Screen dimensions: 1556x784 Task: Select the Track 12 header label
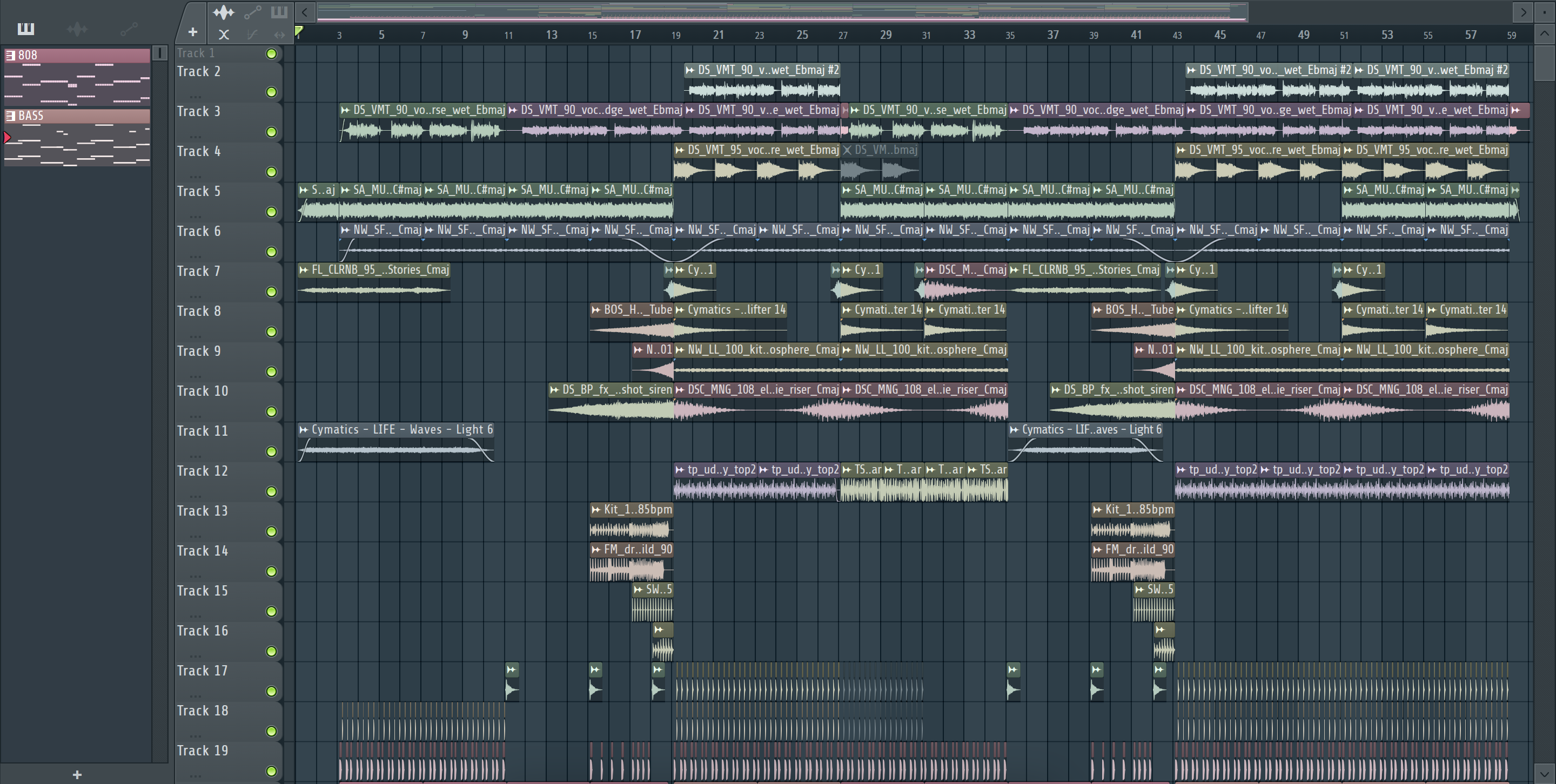point(203,471)
